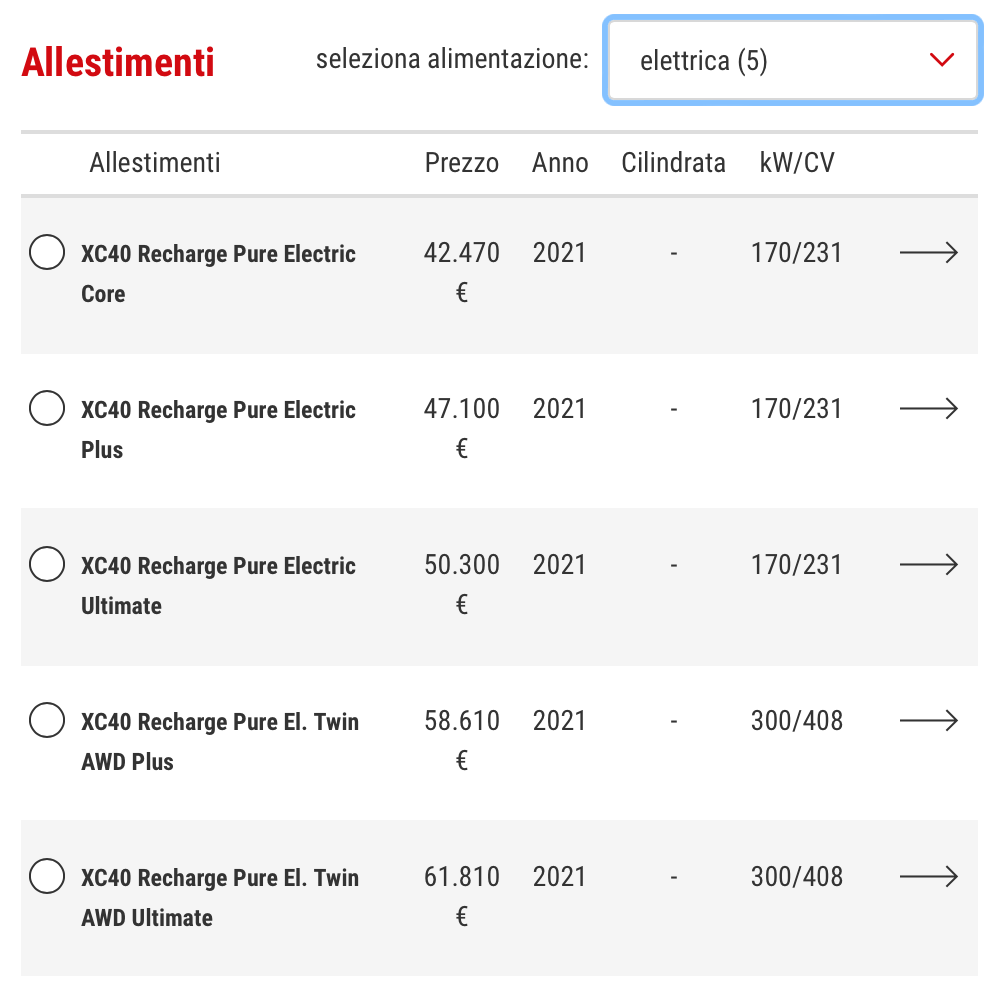Click the Anno column header
Screen dimensions: 1005x1003
[x=560, y=163]
